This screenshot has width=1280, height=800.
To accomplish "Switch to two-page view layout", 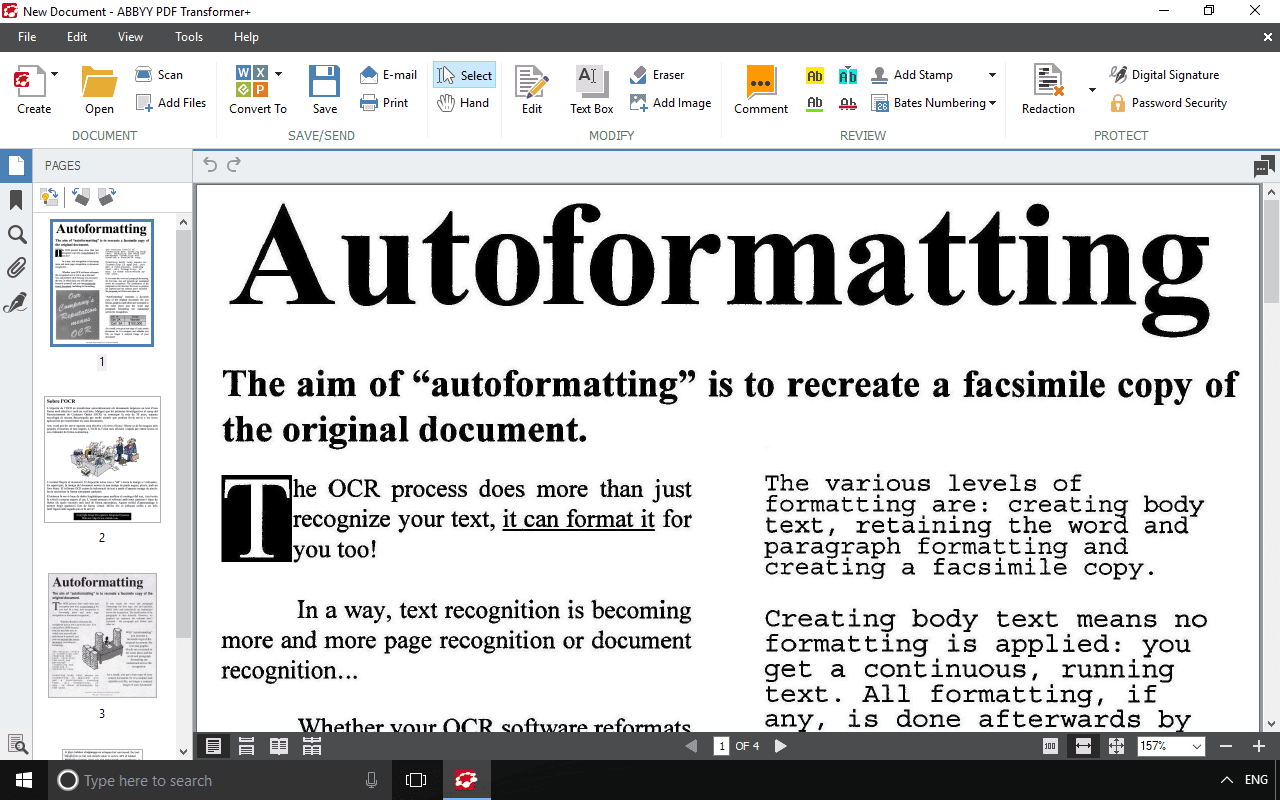I will (279, 746).
